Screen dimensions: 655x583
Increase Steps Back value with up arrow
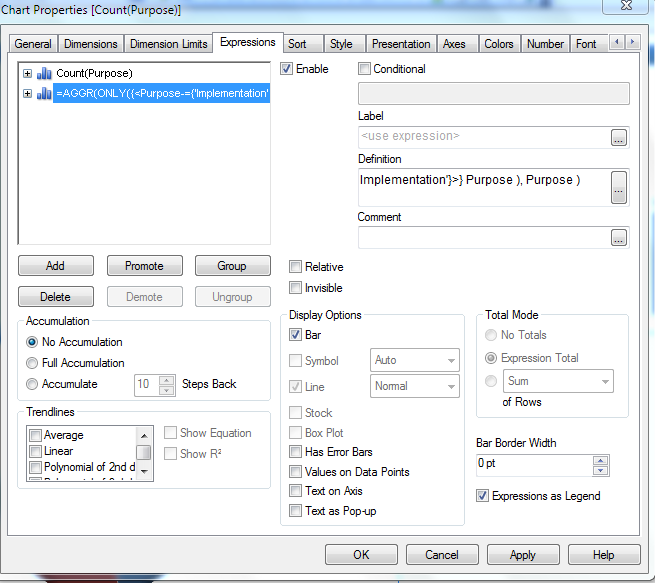[167, 380]
